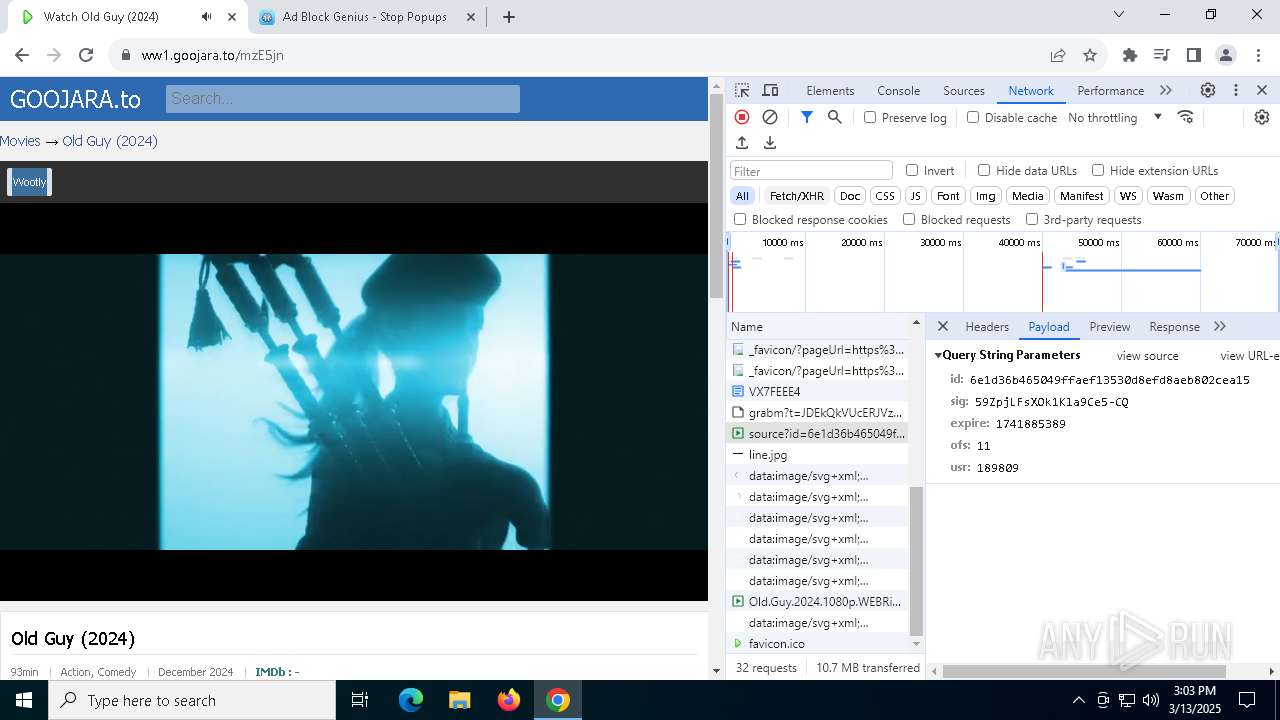Image resolution: width=1280 pixels, height=720 pixels.
Task: Click the import HAR upload icon
Action: click(742, 143)
